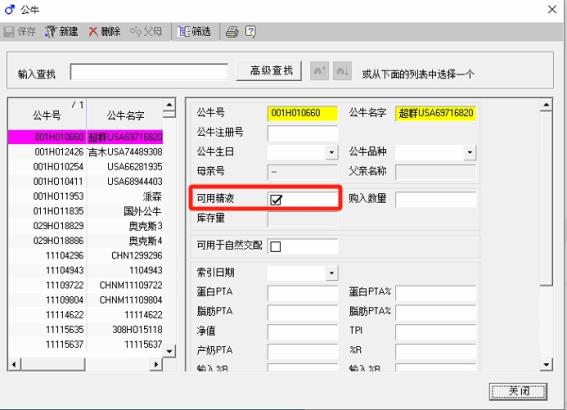
Task: Click the find previous icon beside 高级查找
Action: coord(319,71)
